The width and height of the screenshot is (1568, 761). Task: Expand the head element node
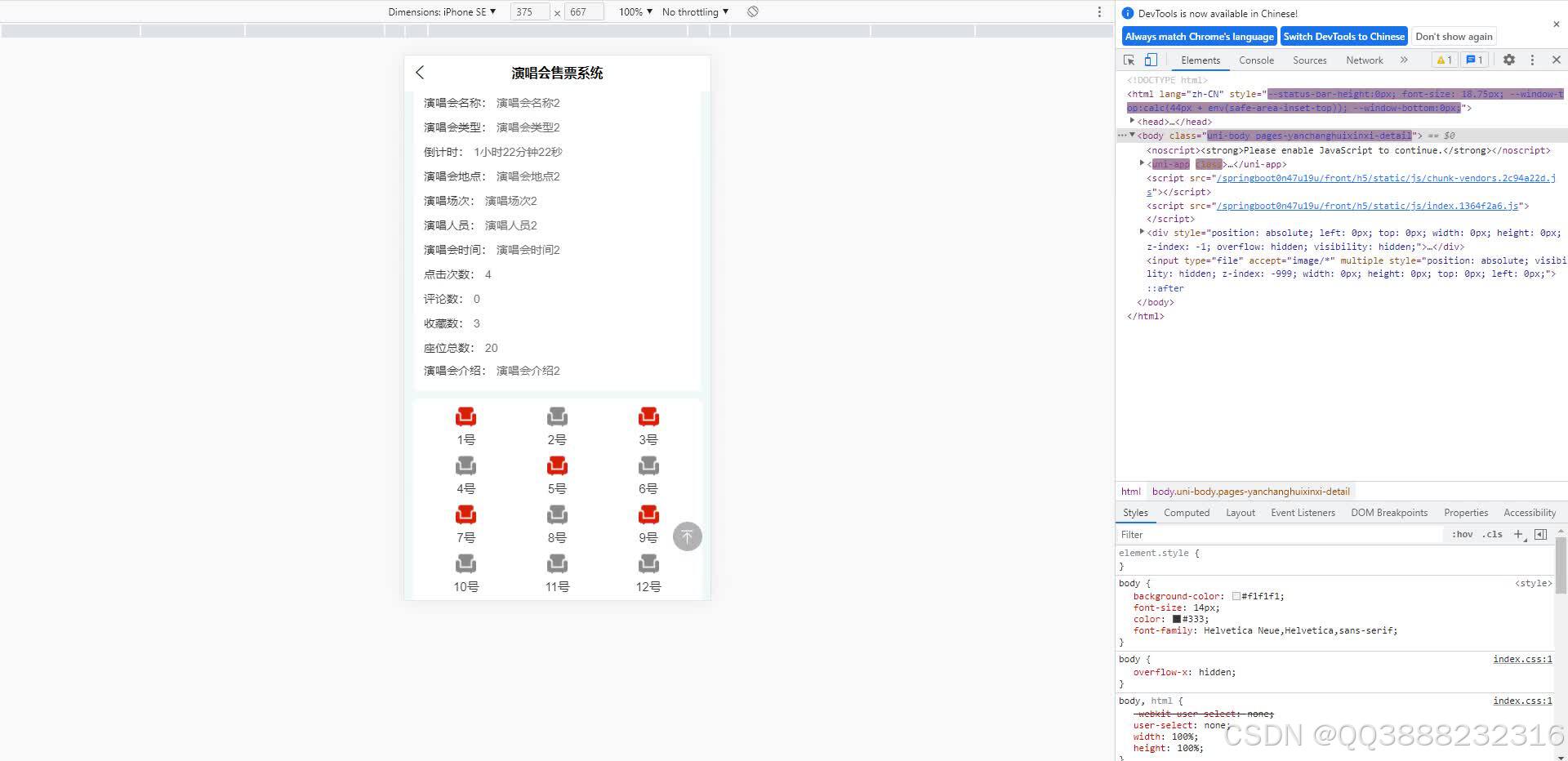click(x=1133, y=121)
